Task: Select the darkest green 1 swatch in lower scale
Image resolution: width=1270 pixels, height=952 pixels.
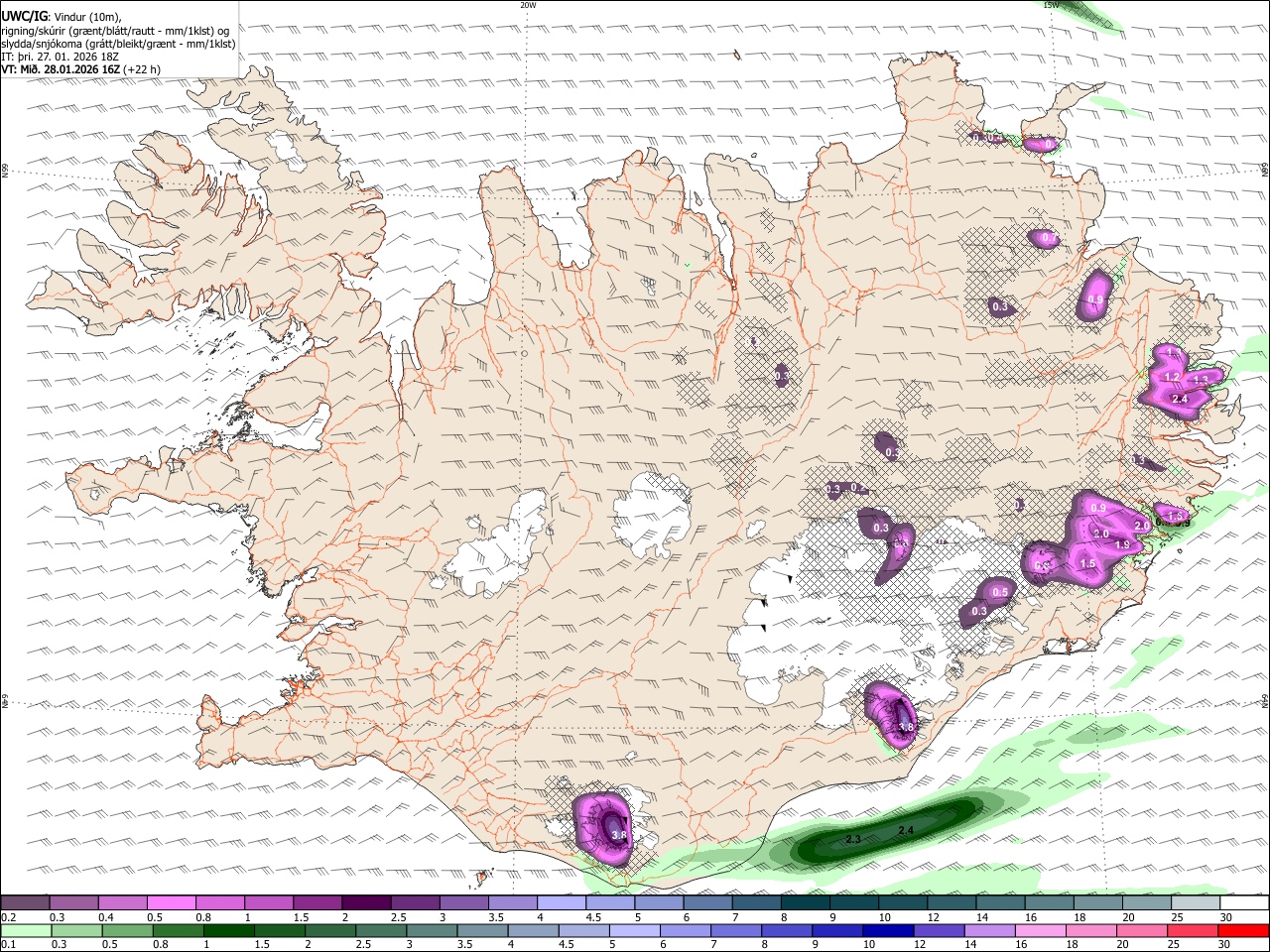Action: pyautogui.click(x=228, y=931)
